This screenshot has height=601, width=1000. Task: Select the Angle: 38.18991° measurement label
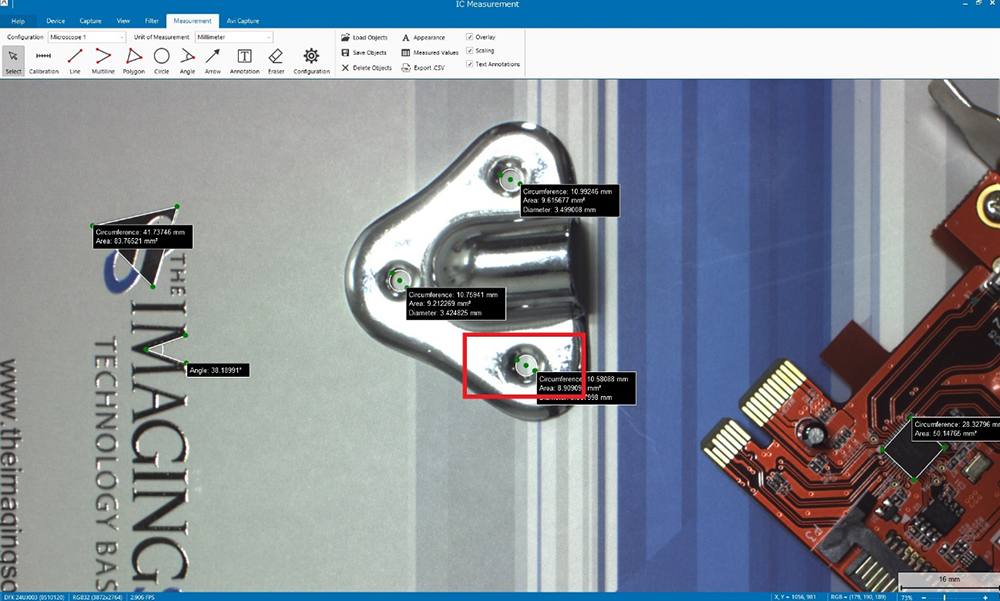click(217, 370)
